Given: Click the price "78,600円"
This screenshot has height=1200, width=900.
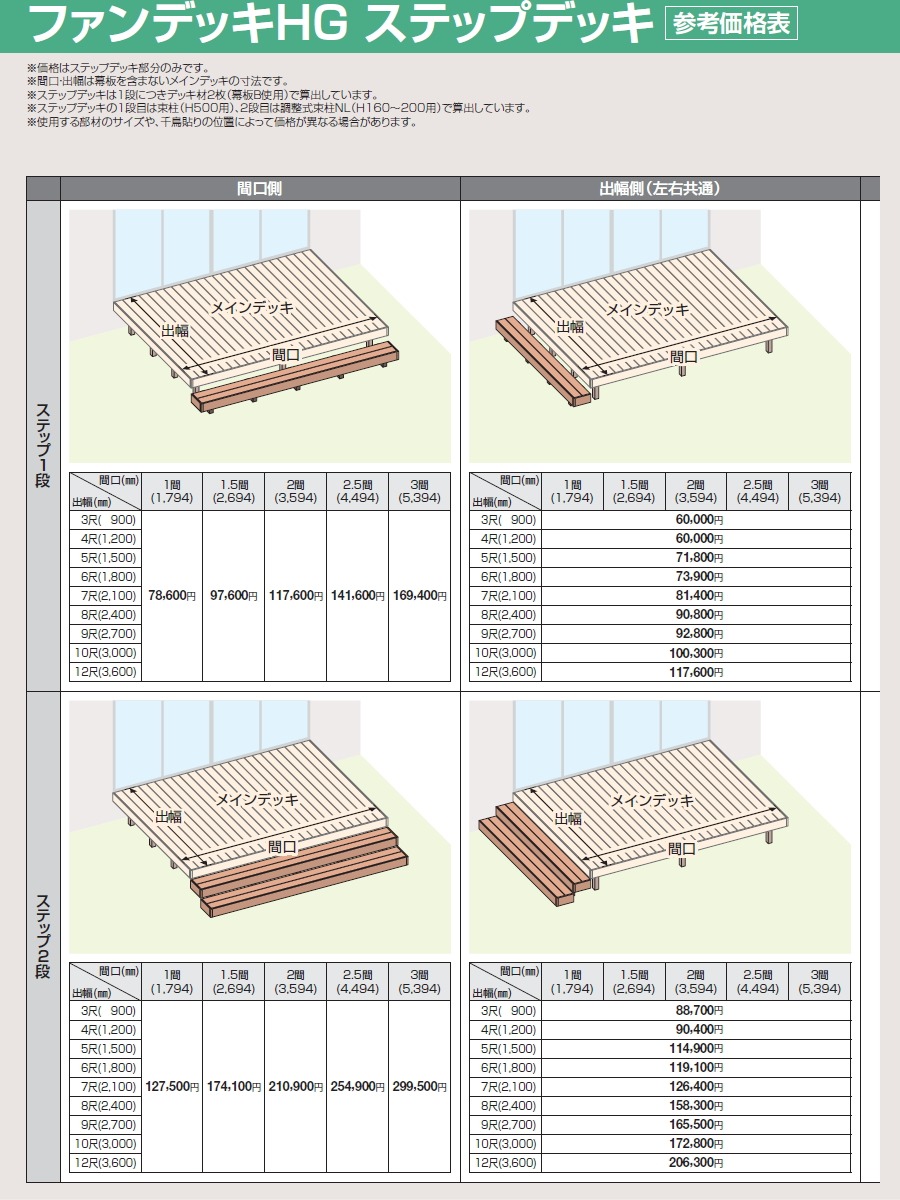Looking at the screenshot, I should 172,596.
